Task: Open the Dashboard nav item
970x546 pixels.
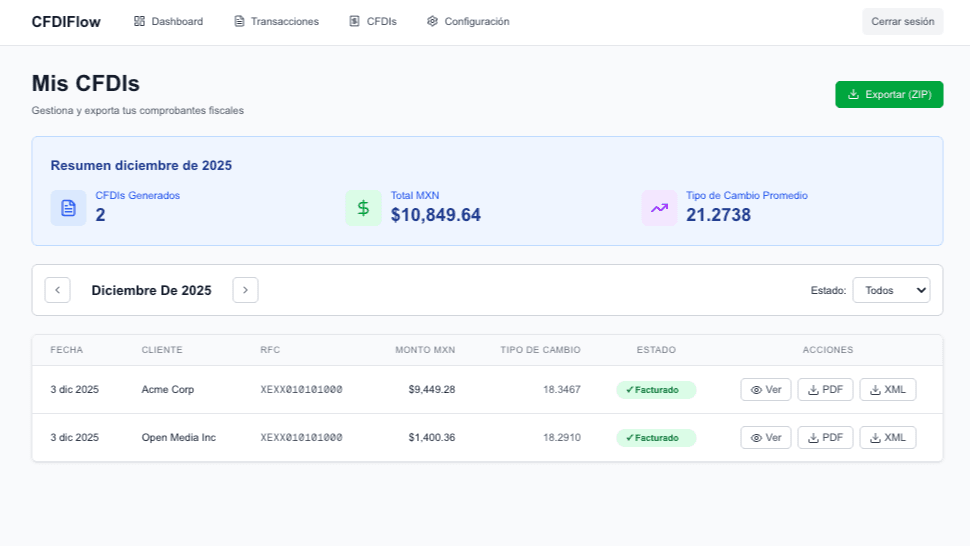Action: click(x=168, y=22)
